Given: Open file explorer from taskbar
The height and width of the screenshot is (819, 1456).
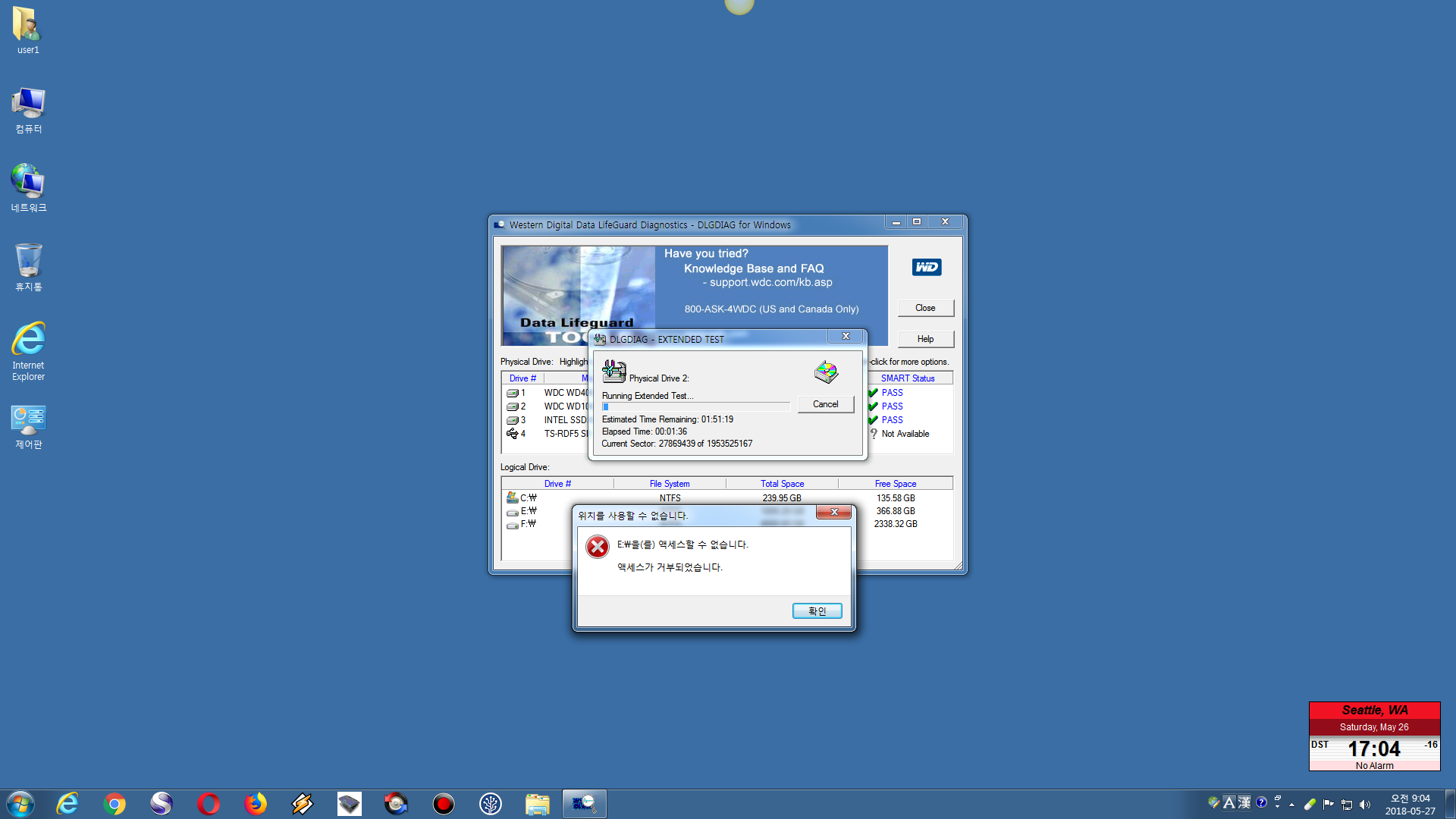Looking at the screenshot, I should 538,804.
